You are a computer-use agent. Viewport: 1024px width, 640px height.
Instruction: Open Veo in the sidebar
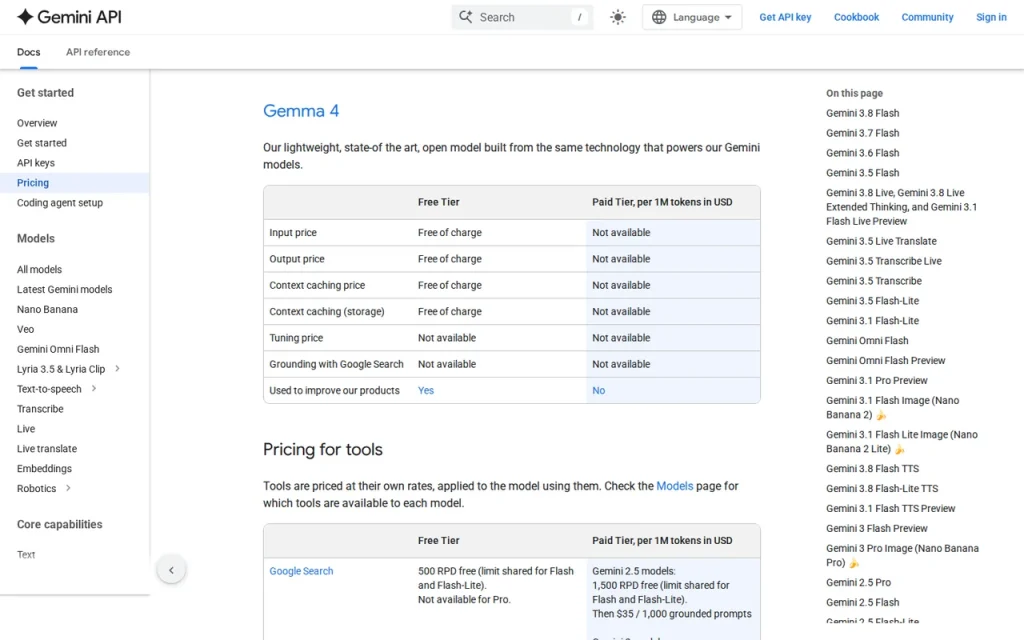(25, 329)
